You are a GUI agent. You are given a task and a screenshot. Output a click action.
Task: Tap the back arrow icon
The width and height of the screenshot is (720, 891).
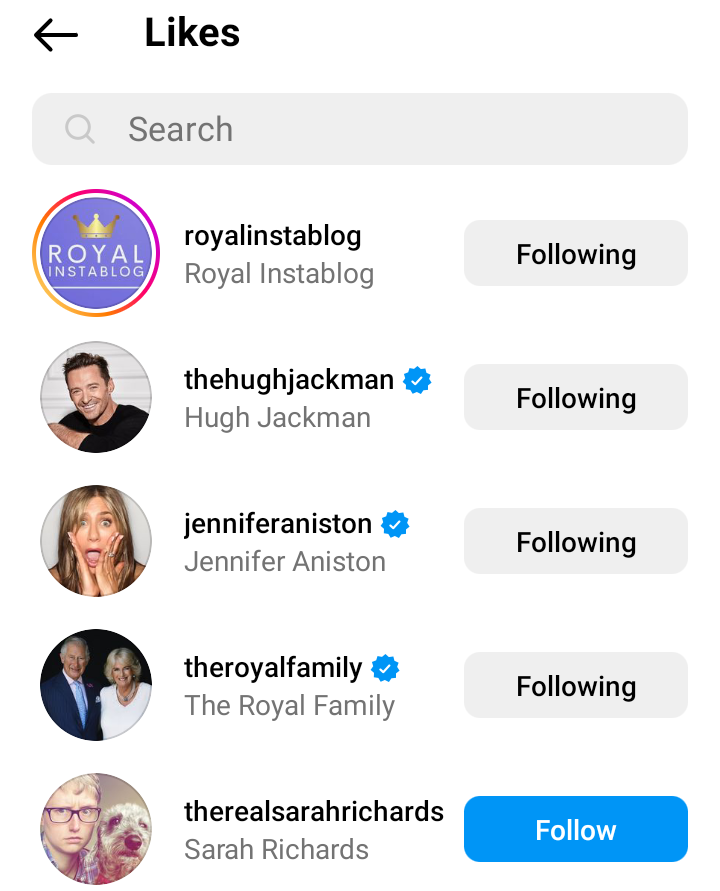coord(56,35)
